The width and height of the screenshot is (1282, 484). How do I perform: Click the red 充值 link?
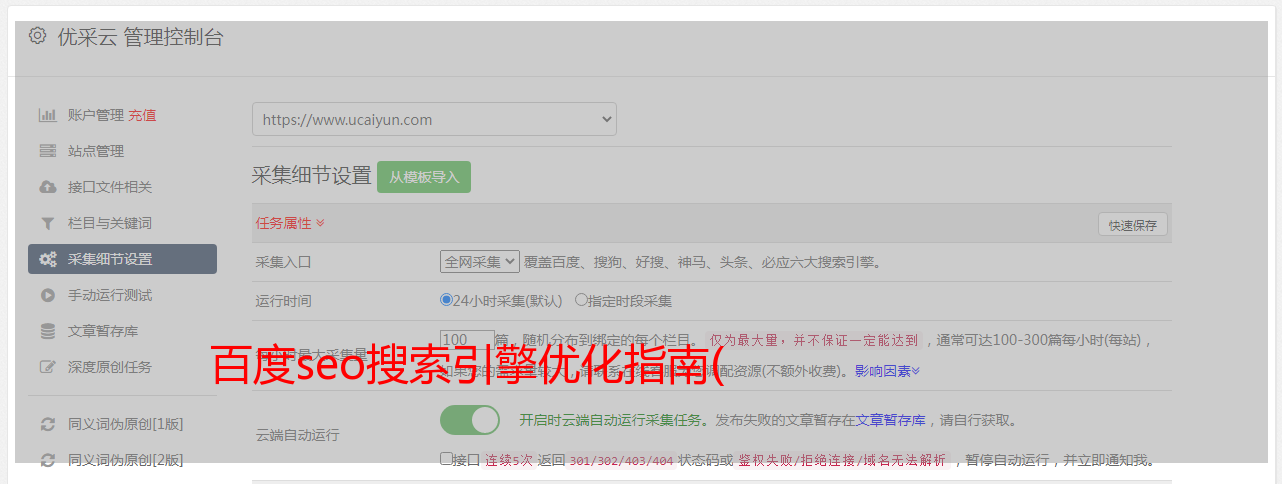coord(142,115)
